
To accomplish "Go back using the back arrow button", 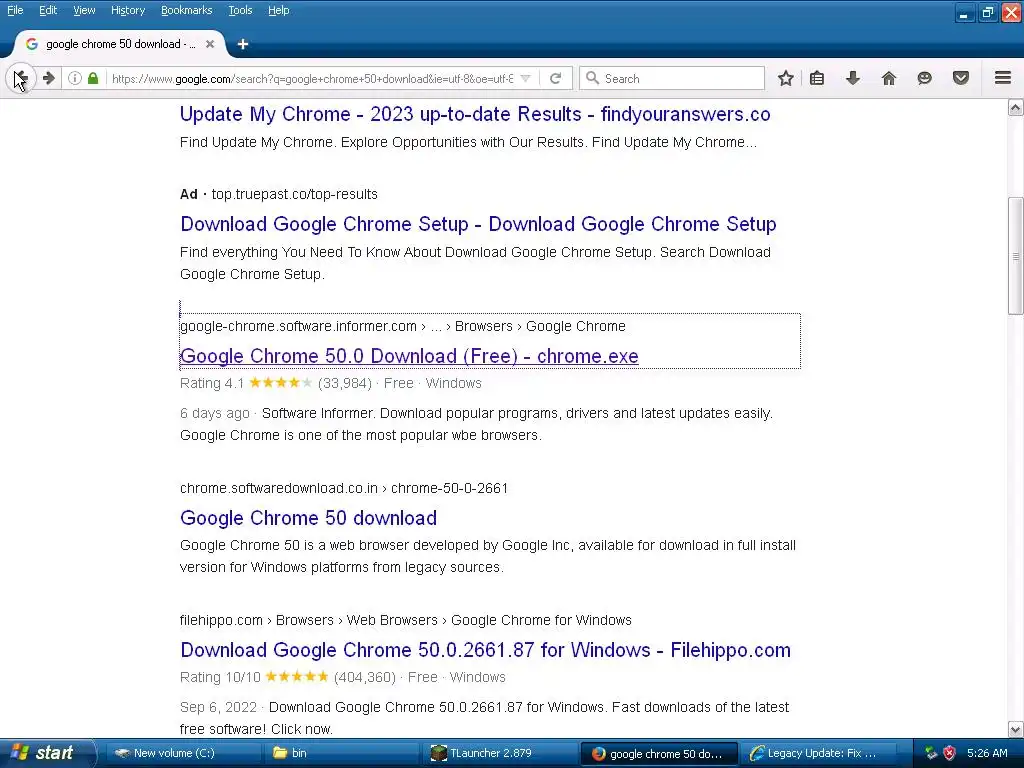I will (21, 78).
